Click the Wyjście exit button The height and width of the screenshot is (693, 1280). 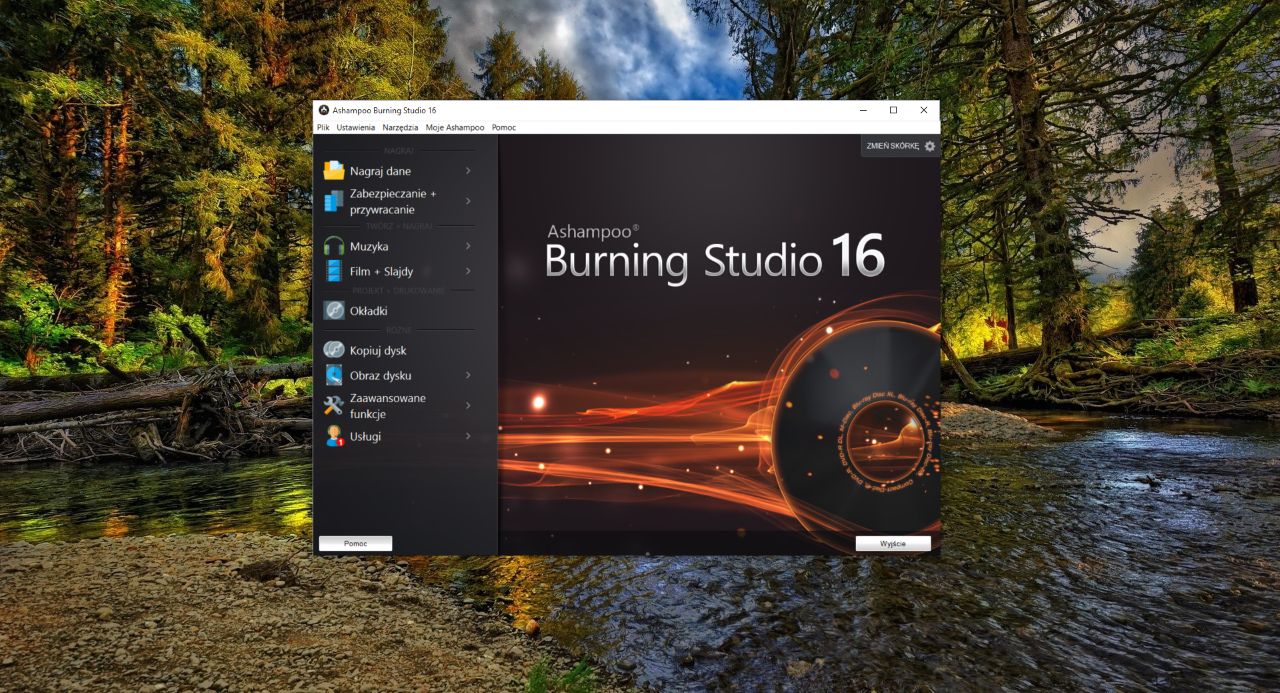pyautogui.click(x=893, y=543)
